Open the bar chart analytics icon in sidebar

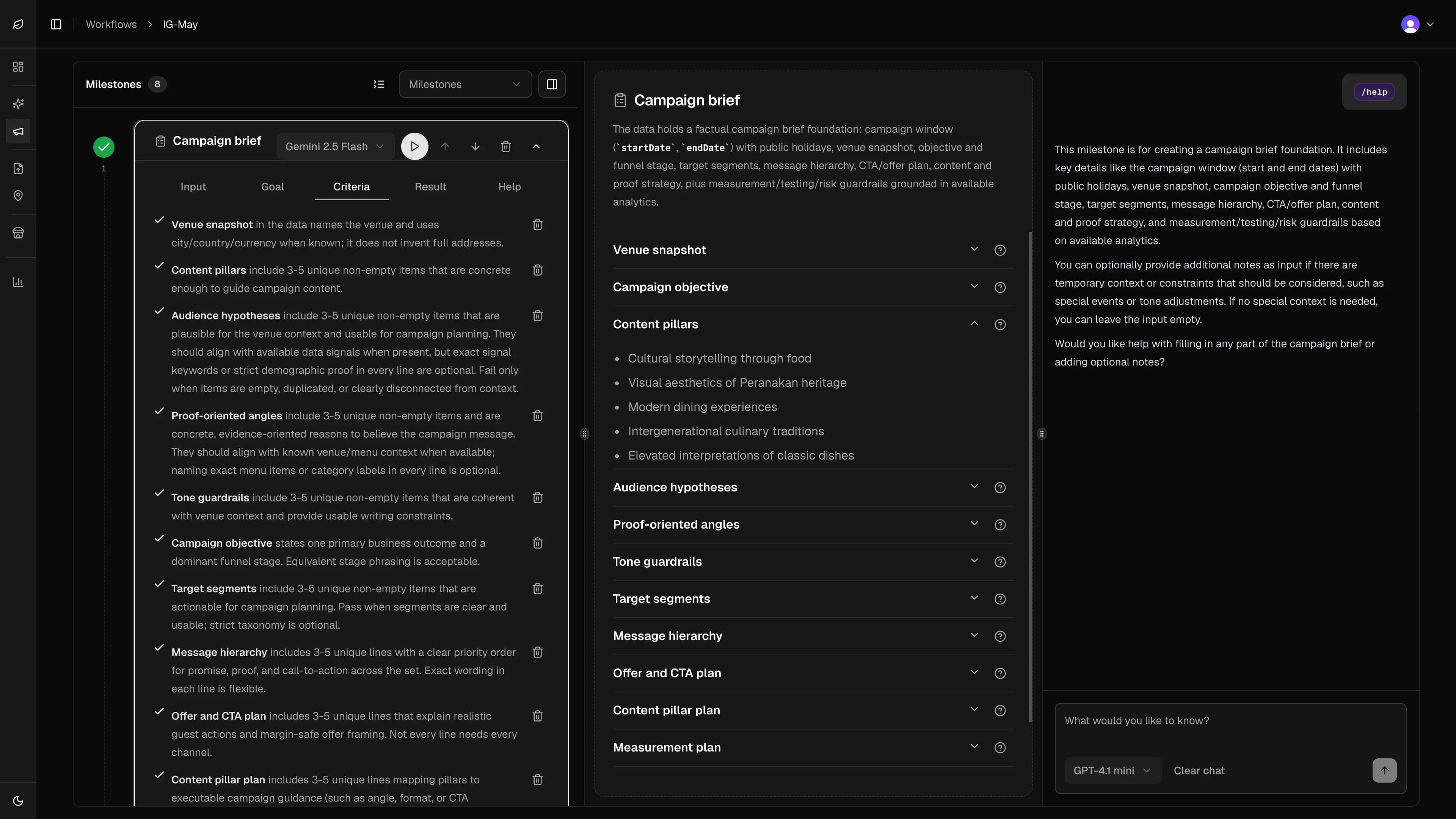point(18,282)
